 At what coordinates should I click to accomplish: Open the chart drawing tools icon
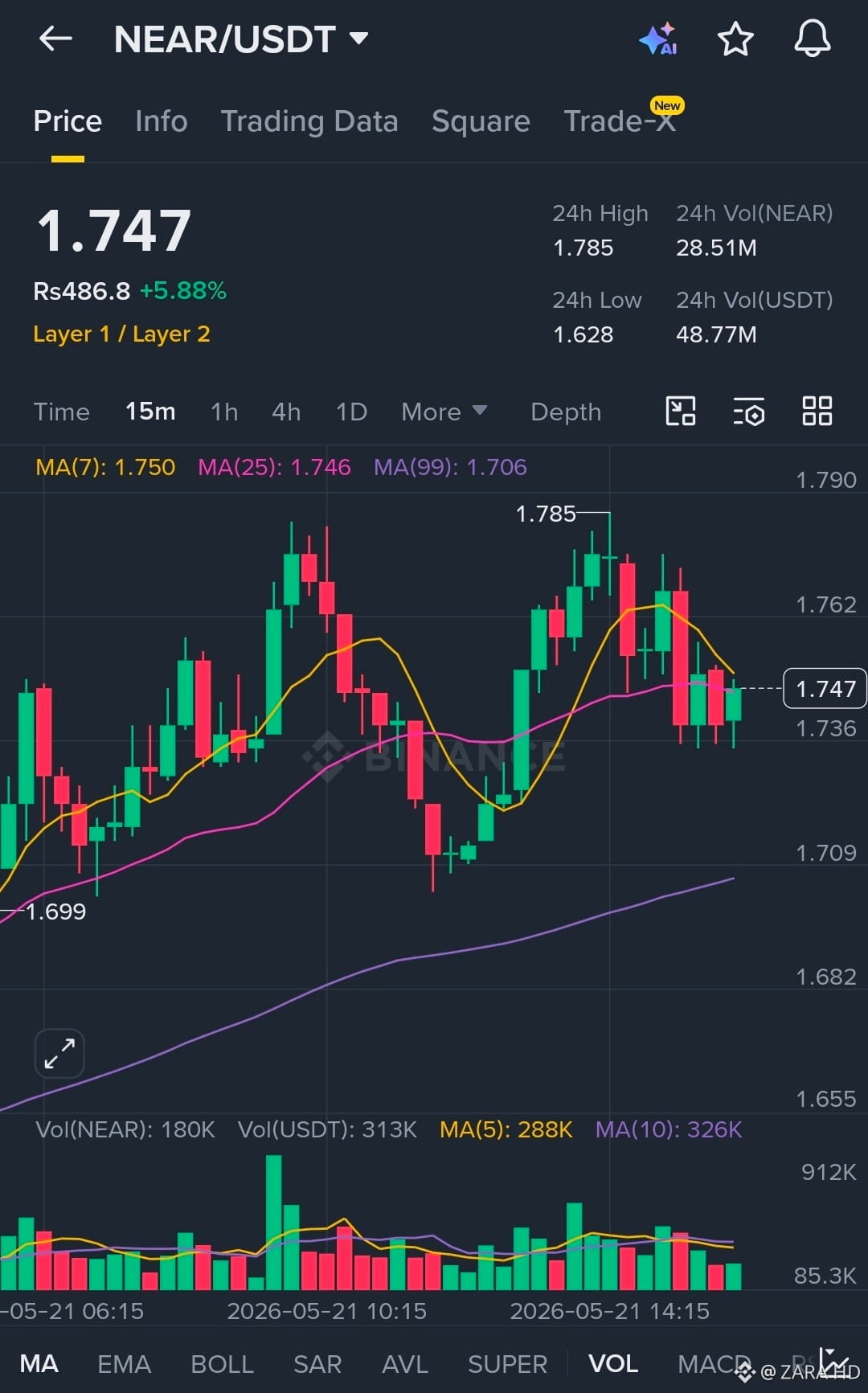(x=681, y=412)
